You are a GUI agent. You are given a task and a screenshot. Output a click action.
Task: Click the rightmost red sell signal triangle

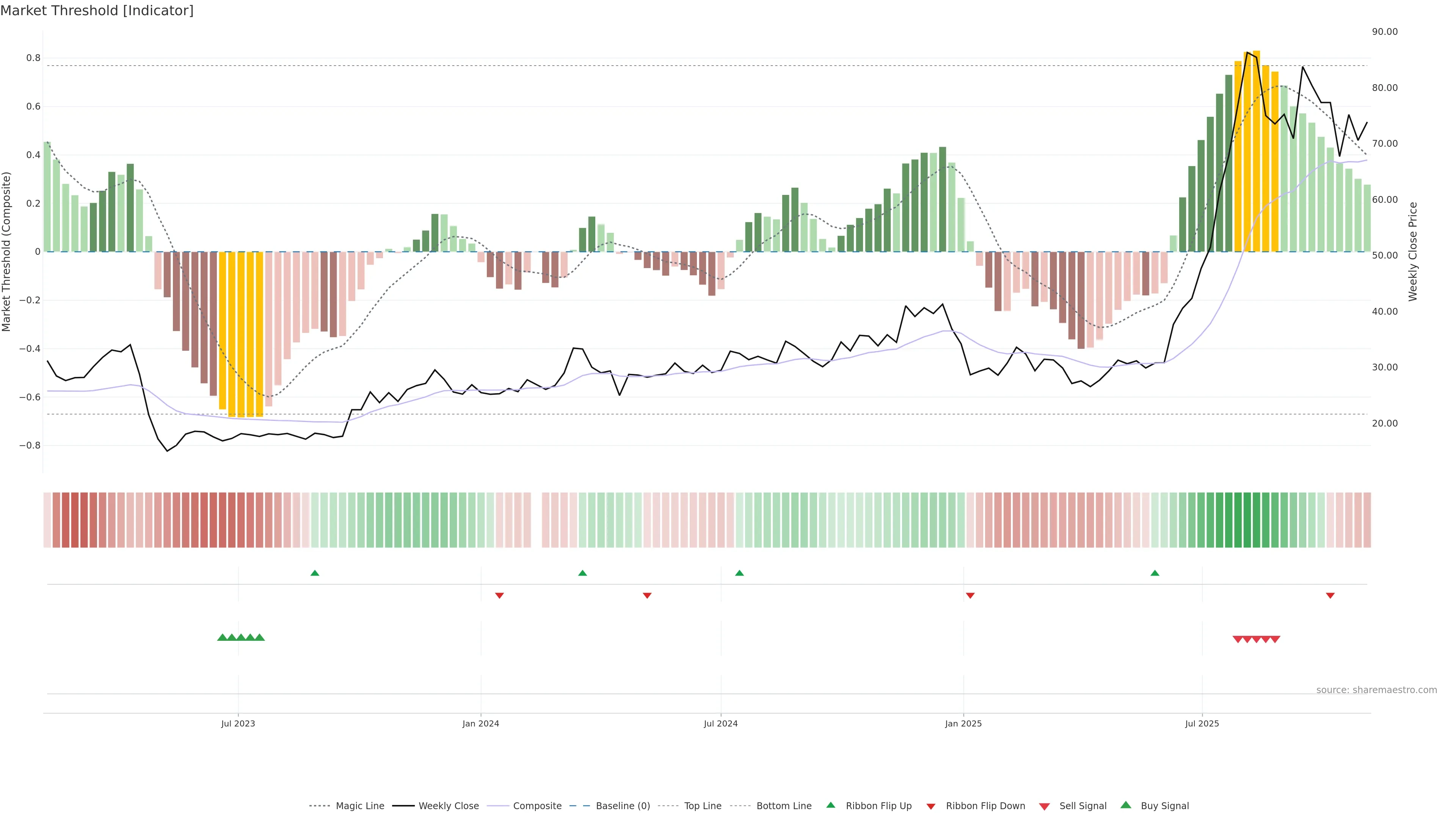coord(1275,639)
